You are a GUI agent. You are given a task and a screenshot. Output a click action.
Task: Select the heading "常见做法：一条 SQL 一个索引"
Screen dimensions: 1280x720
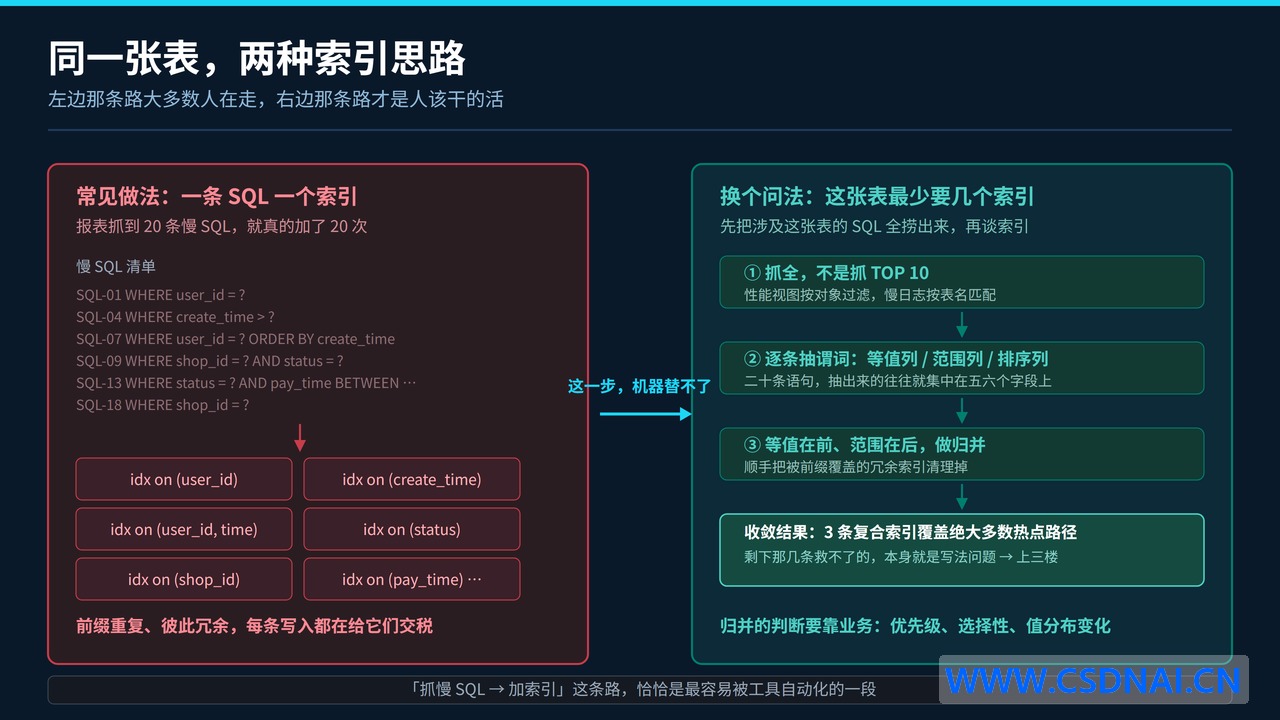(217, 197)
